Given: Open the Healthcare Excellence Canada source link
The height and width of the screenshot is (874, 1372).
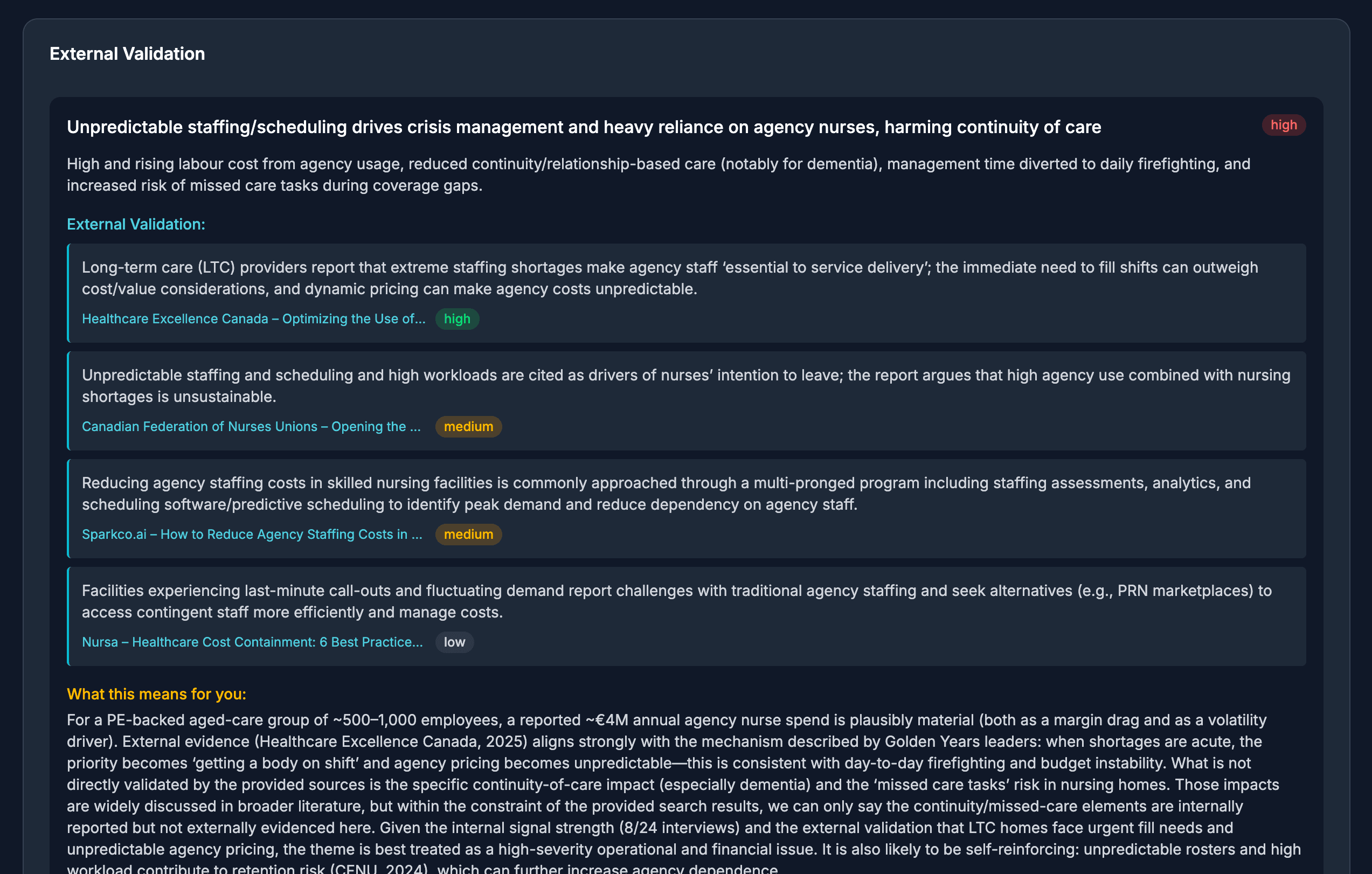Looking at the screenshot, I should pos(253,319).
